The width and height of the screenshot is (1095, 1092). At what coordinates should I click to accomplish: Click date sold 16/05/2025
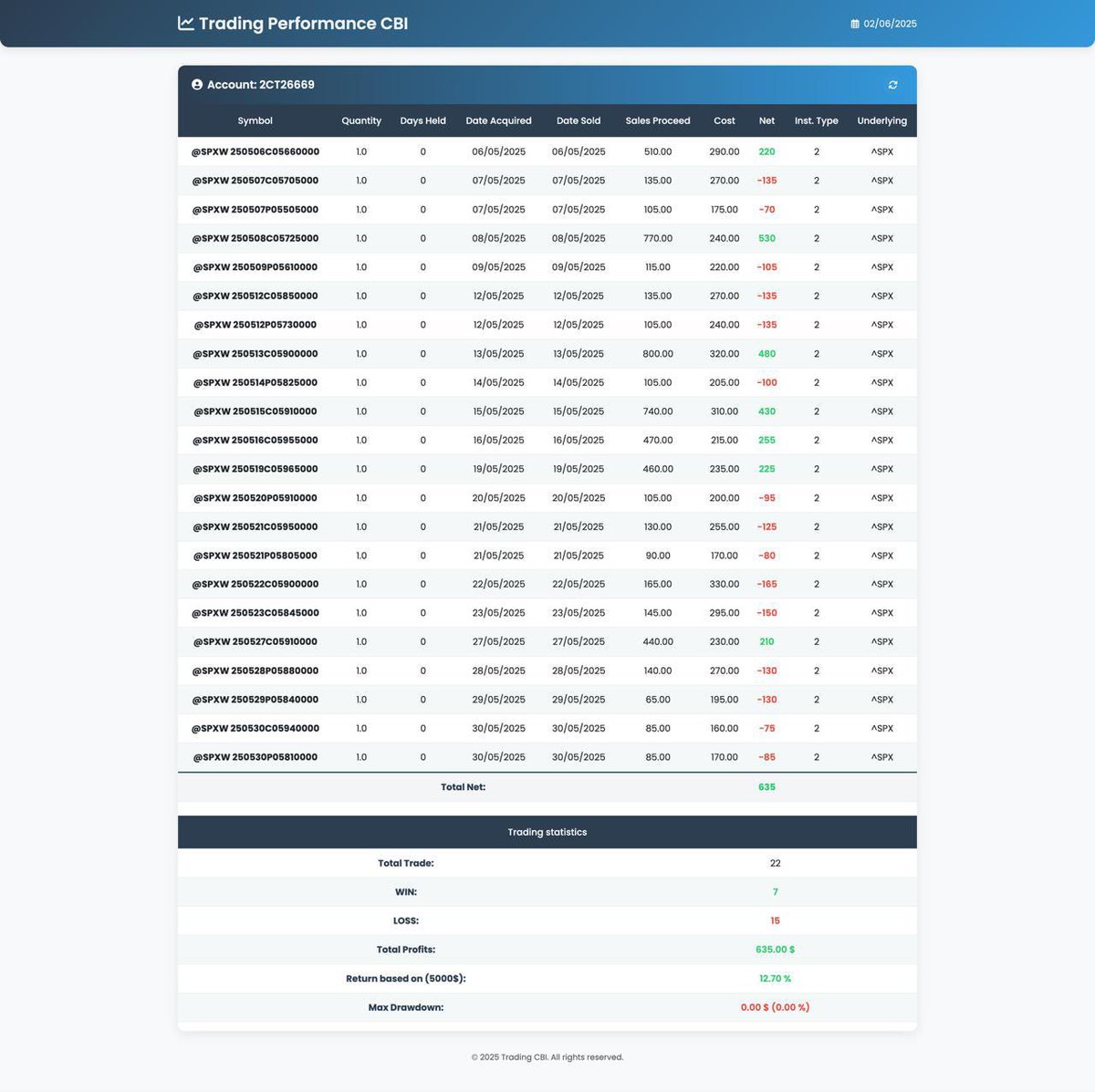[579, 440]
